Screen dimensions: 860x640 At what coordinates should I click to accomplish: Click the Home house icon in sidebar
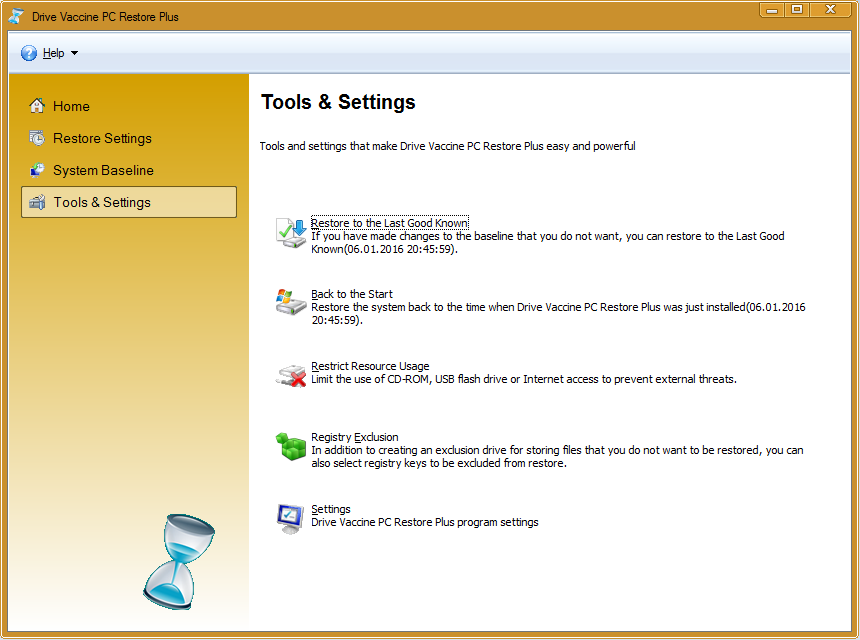click(37, 105)
